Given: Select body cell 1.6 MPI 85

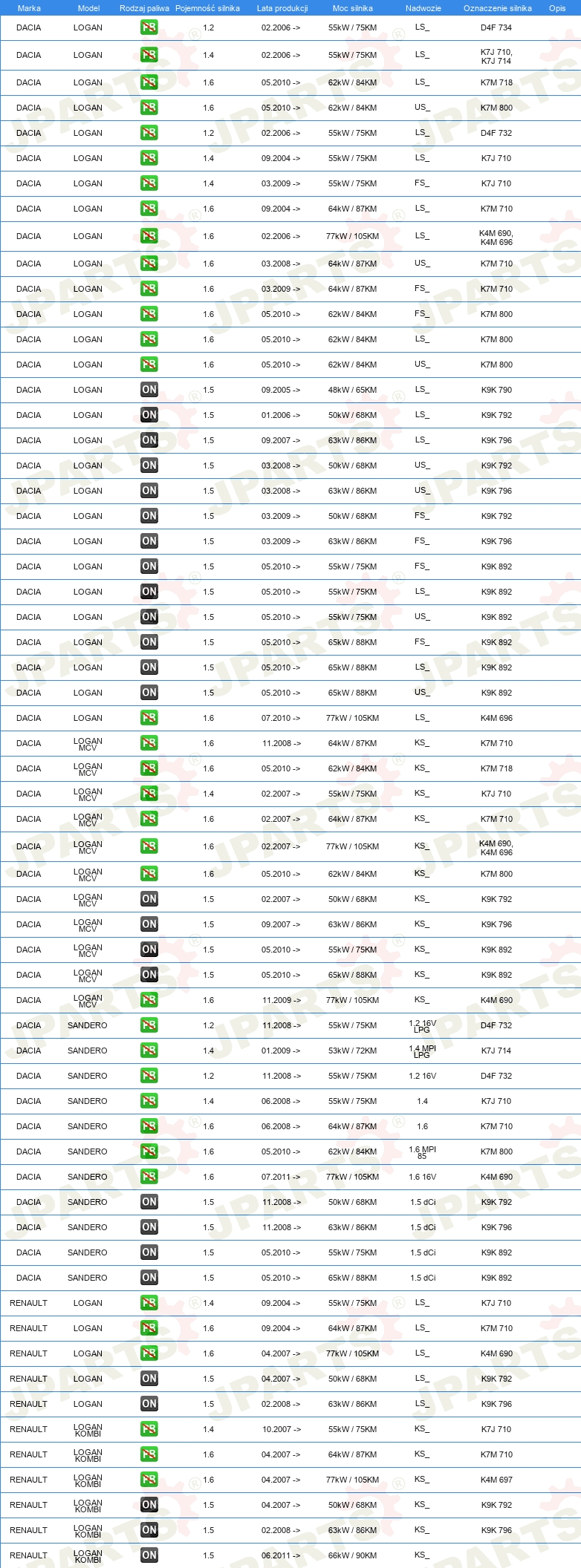Looking at the screenshot, I should coord(422,1152).
